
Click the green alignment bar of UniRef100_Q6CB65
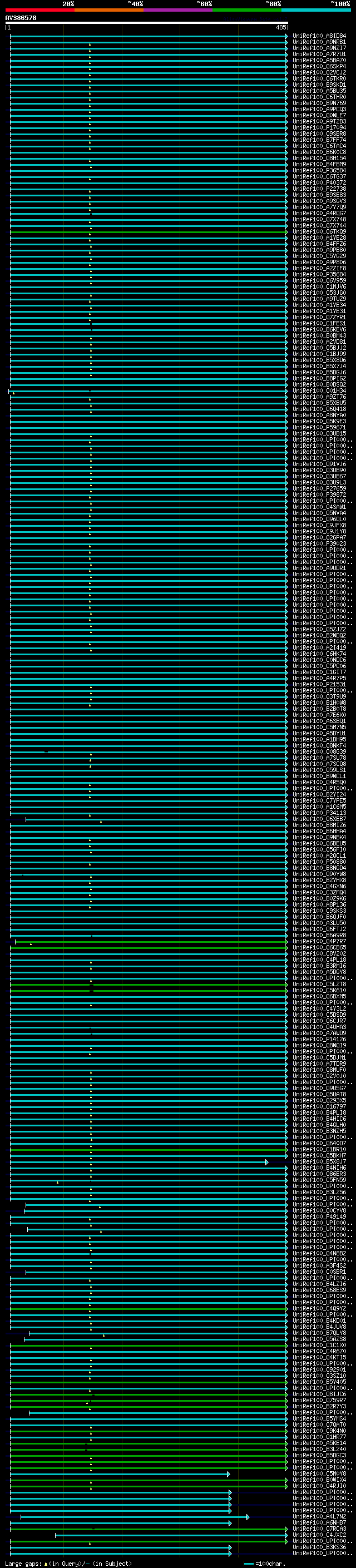149,947
